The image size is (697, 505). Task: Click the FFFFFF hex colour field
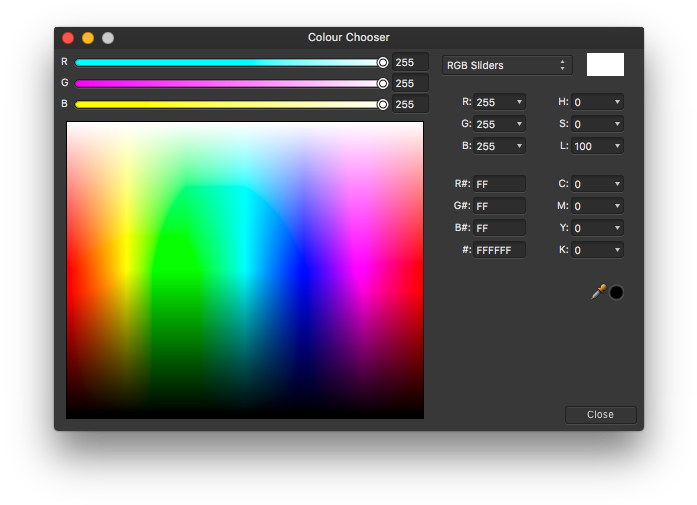pyautogui.click(x=499, y=250)
